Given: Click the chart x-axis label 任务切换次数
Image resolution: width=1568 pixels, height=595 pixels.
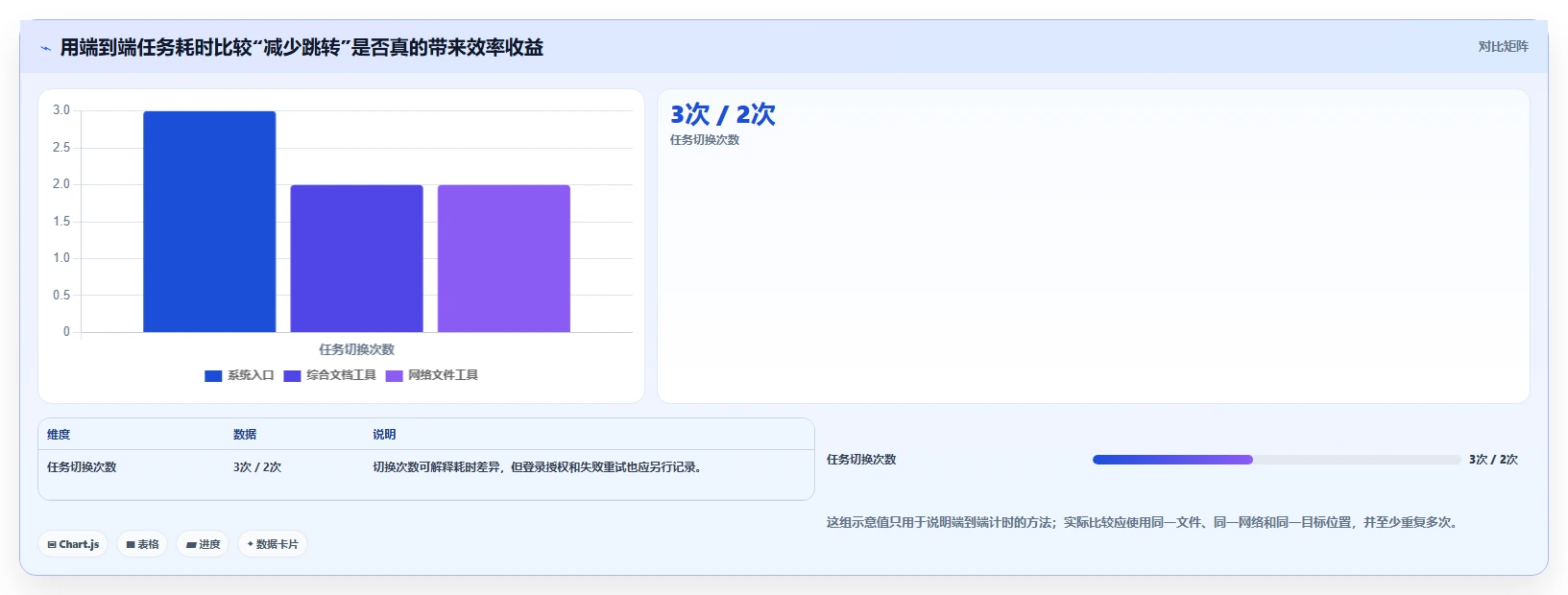Looking at the screenshot, I should point(356,349).
